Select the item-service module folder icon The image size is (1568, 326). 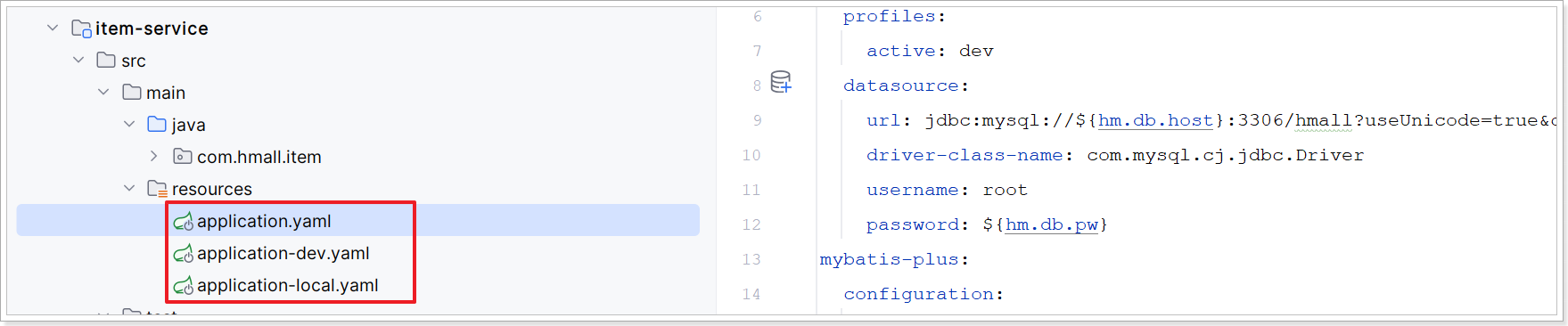pyautogui.click(x=81, y=29)
